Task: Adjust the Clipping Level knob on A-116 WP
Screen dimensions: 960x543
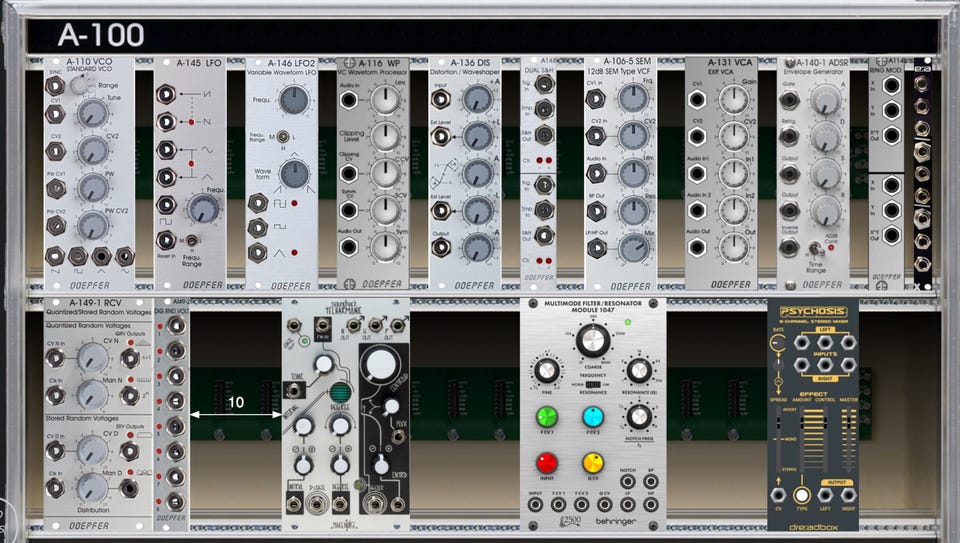Action: tap(385, 137)
